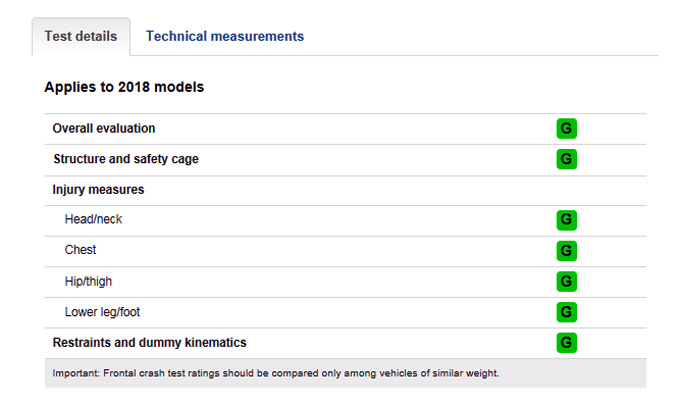Viewport: 680px width, 405px height.
Task: Select the Head/neck Good rating icon
Action: (x=566, y=220)
